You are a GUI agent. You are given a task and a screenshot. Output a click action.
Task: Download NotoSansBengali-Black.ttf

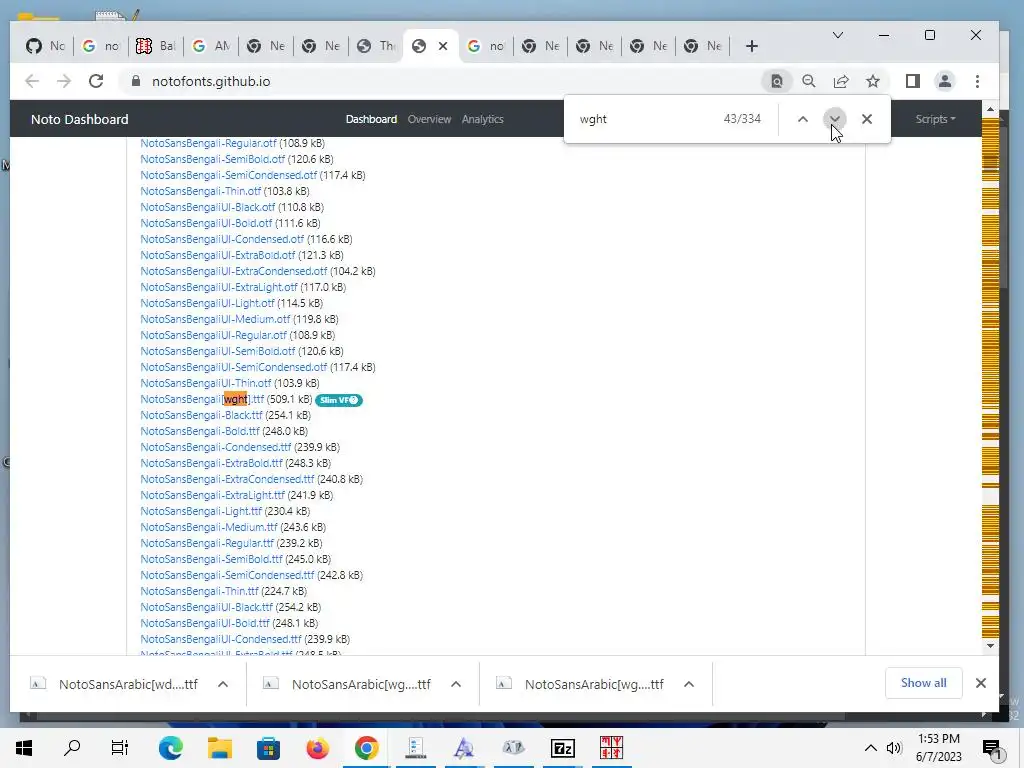tap(201, 415)
